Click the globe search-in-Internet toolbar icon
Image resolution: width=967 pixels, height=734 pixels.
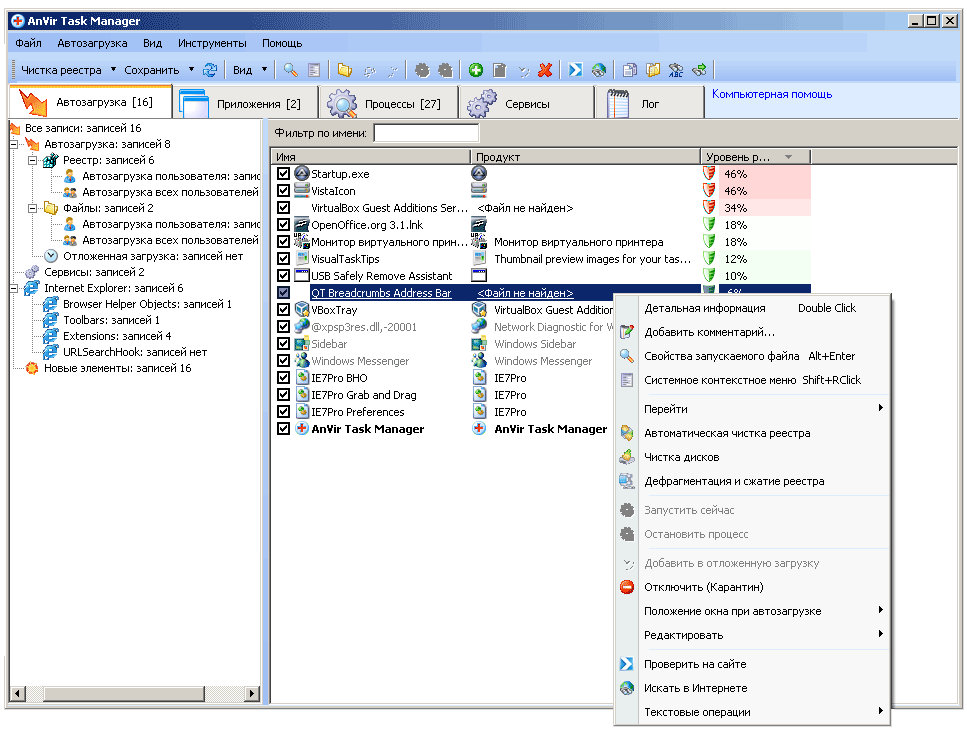(x=599, y=70)
